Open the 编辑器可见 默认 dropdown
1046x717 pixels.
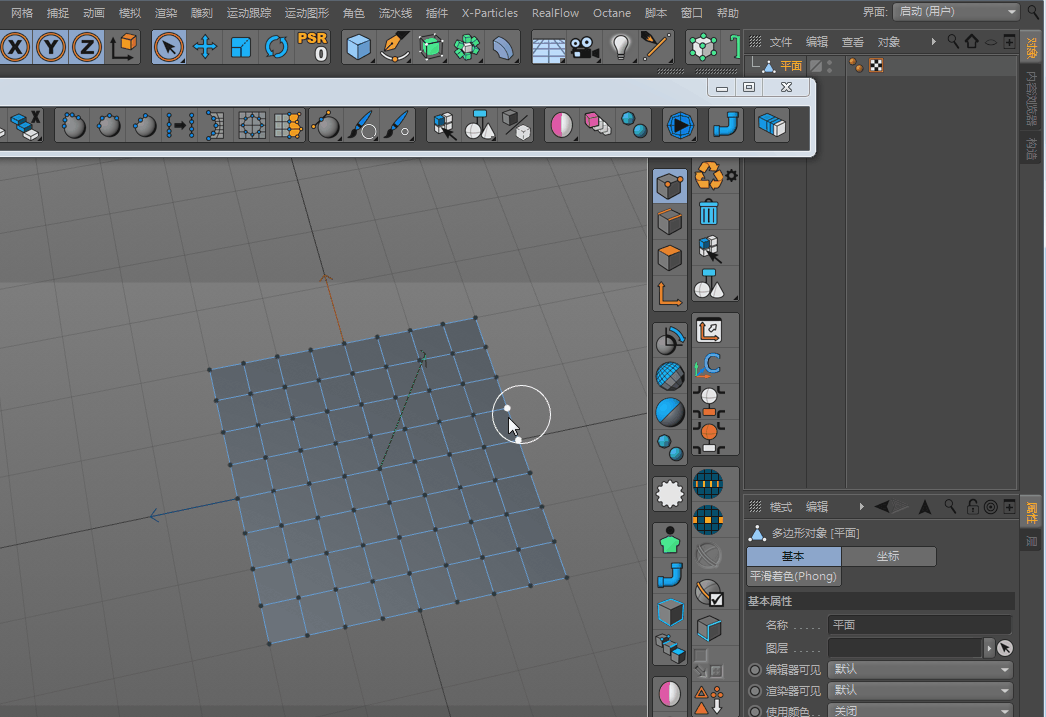tap(920, 670)
